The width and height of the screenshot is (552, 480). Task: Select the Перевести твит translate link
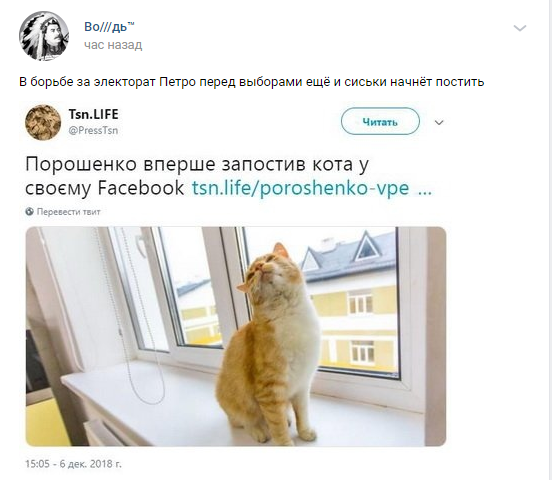pyautogui.click(x=69, y=212)
